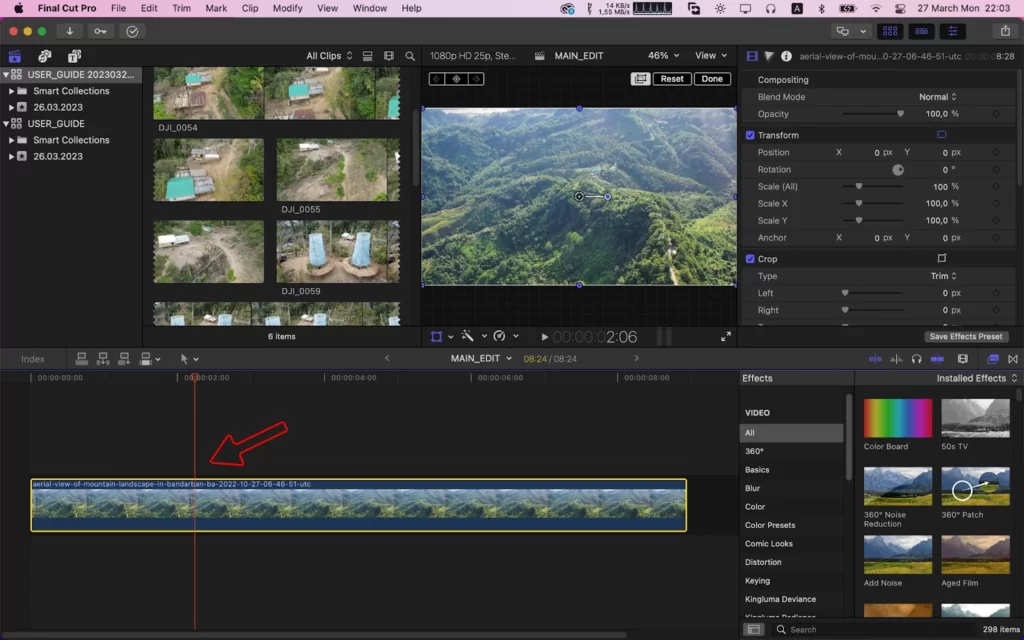Open clip appearance filmstrip icon in timeline

tap(962, 359)
